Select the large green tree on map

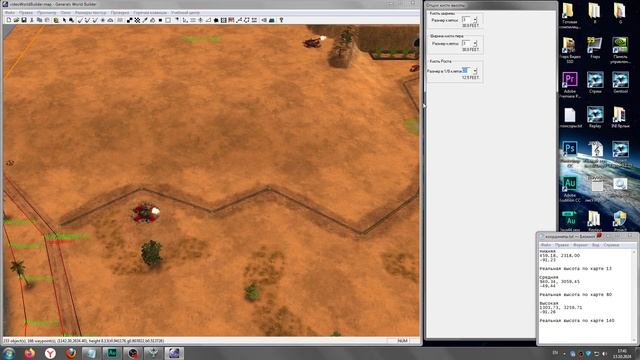pos(151,253)
